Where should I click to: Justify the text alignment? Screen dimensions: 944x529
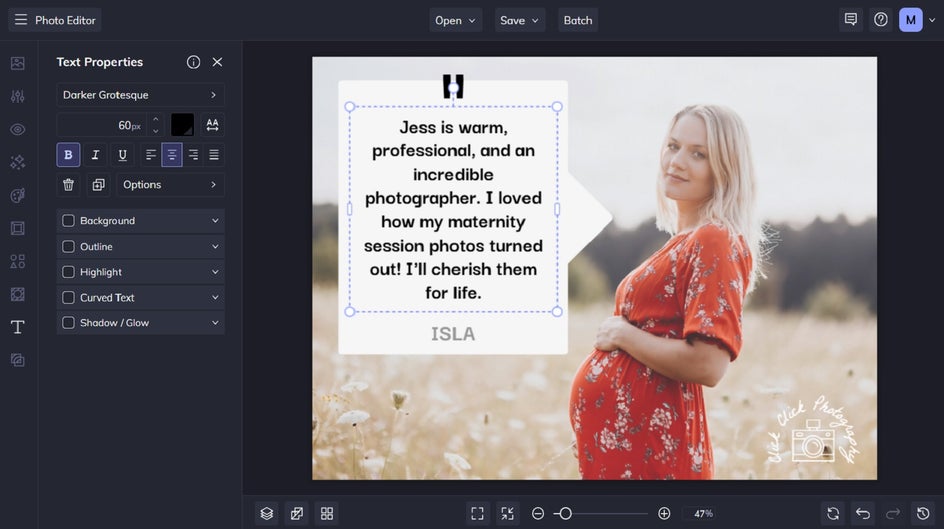click(x=214, y=155)
